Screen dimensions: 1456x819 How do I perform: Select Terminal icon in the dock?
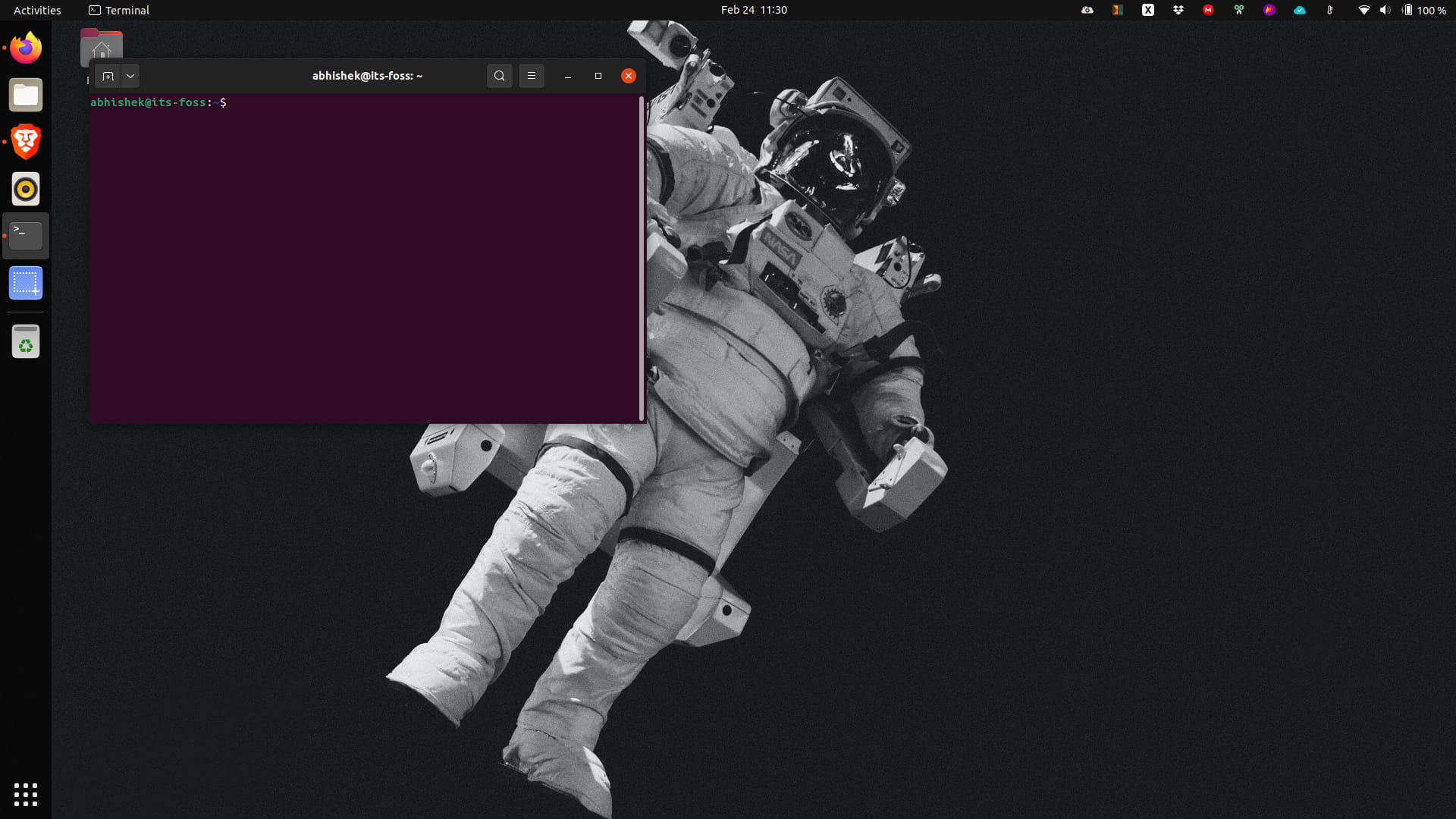pos(26,236)
